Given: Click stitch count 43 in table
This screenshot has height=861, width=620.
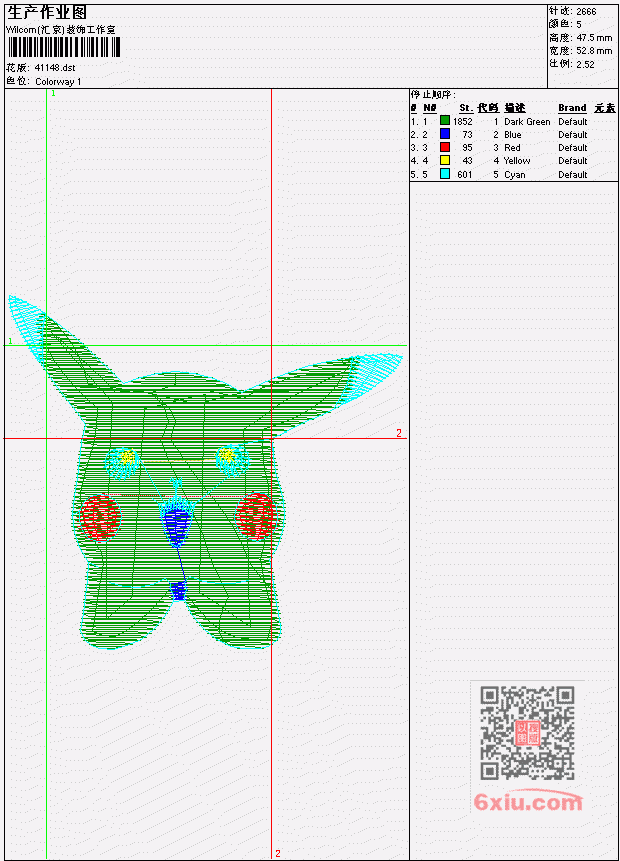Looking at the screenshot, I should [x=467, y=161].
